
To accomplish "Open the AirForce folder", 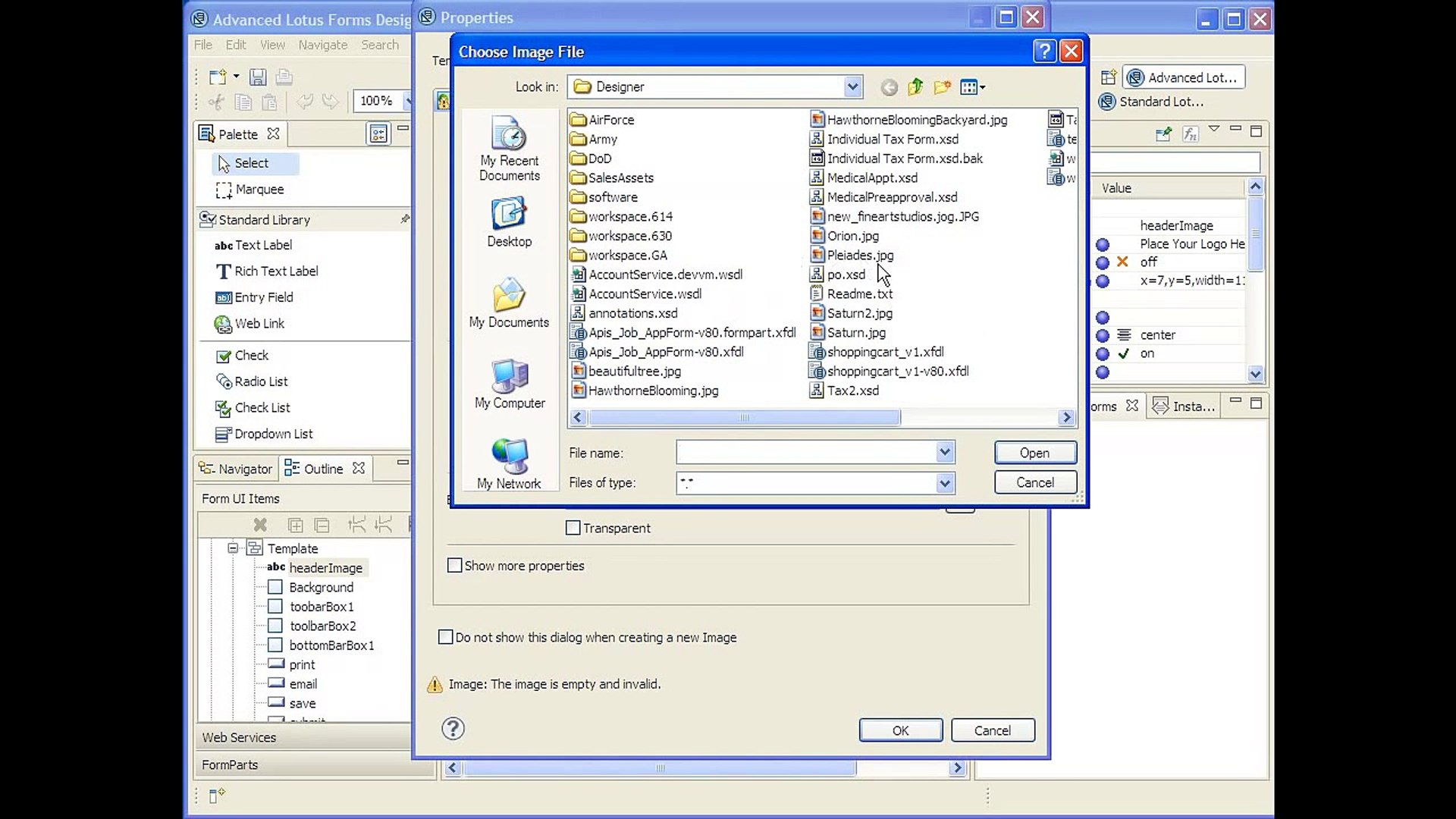I will pyautogui.click(x=610, y=120).
